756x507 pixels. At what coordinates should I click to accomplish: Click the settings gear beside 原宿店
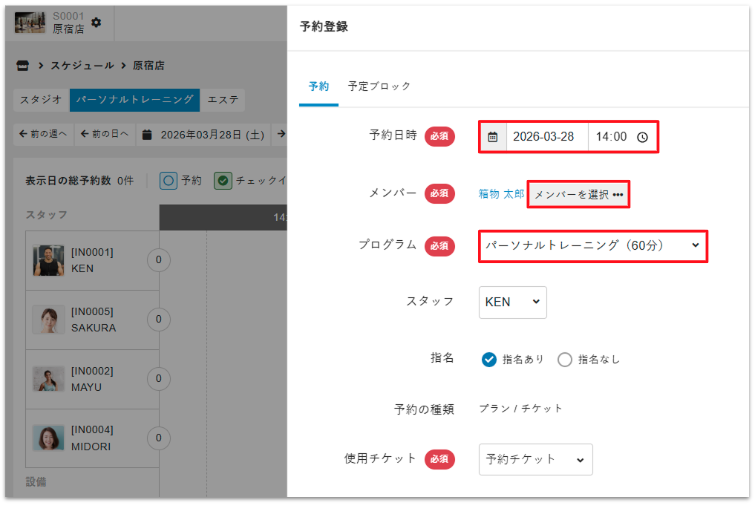[96, 22]
